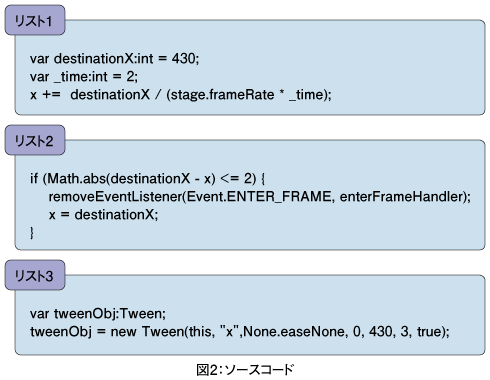Click the リスト2 label tab

point(35,140)
